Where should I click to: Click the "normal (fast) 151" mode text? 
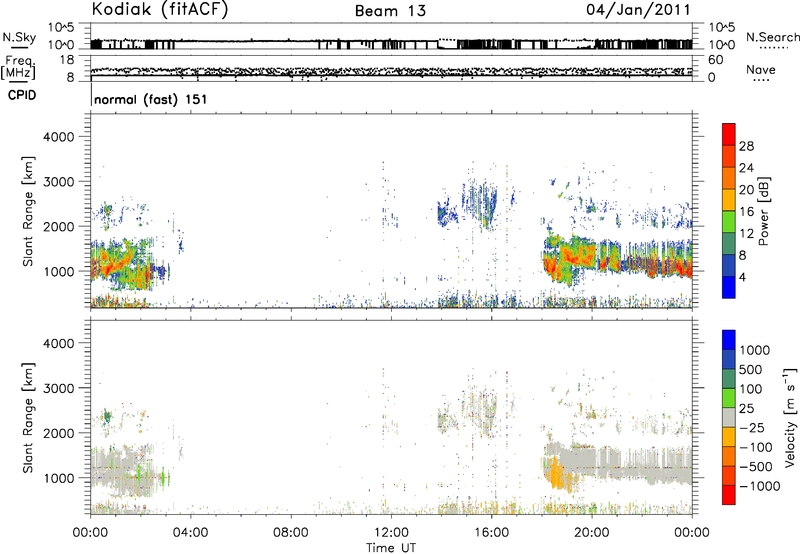(x=151, y=99)
